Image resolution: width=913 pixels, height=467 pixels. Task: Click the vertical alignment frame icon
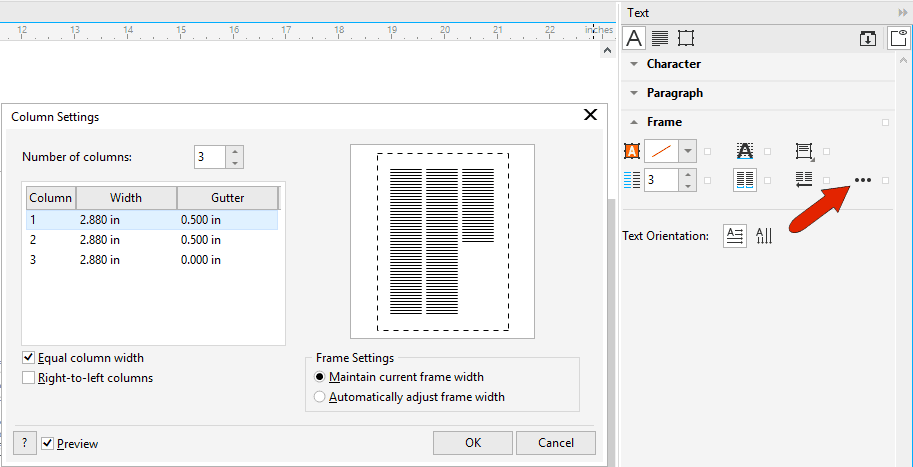point(803,151)
